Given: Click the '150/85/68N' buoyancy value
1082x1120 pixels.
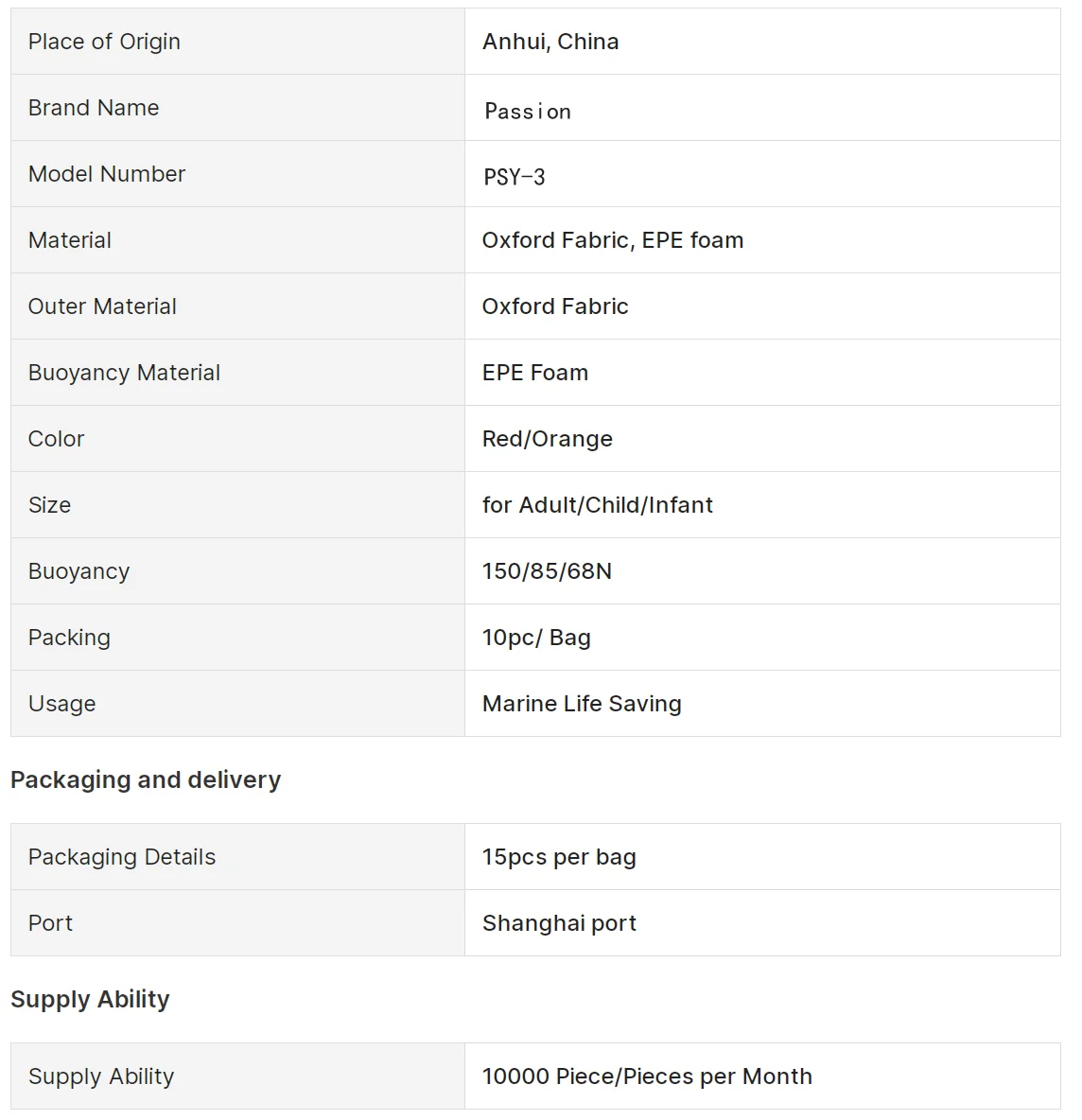Looking at the screenshot, I should [x=547, y=571].
